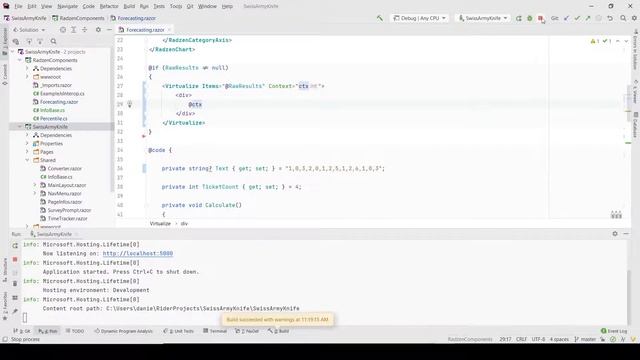Collapse the Shared folder
Image resolution: width=640 pixels, height=360 pixels.
(27, 160)
